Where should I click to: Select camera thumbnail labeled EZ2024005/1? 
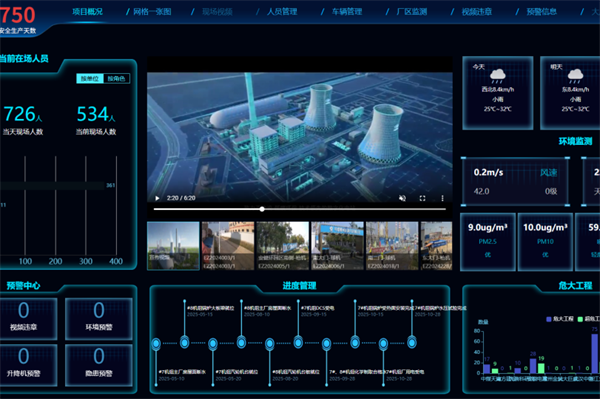coord(282,246)
